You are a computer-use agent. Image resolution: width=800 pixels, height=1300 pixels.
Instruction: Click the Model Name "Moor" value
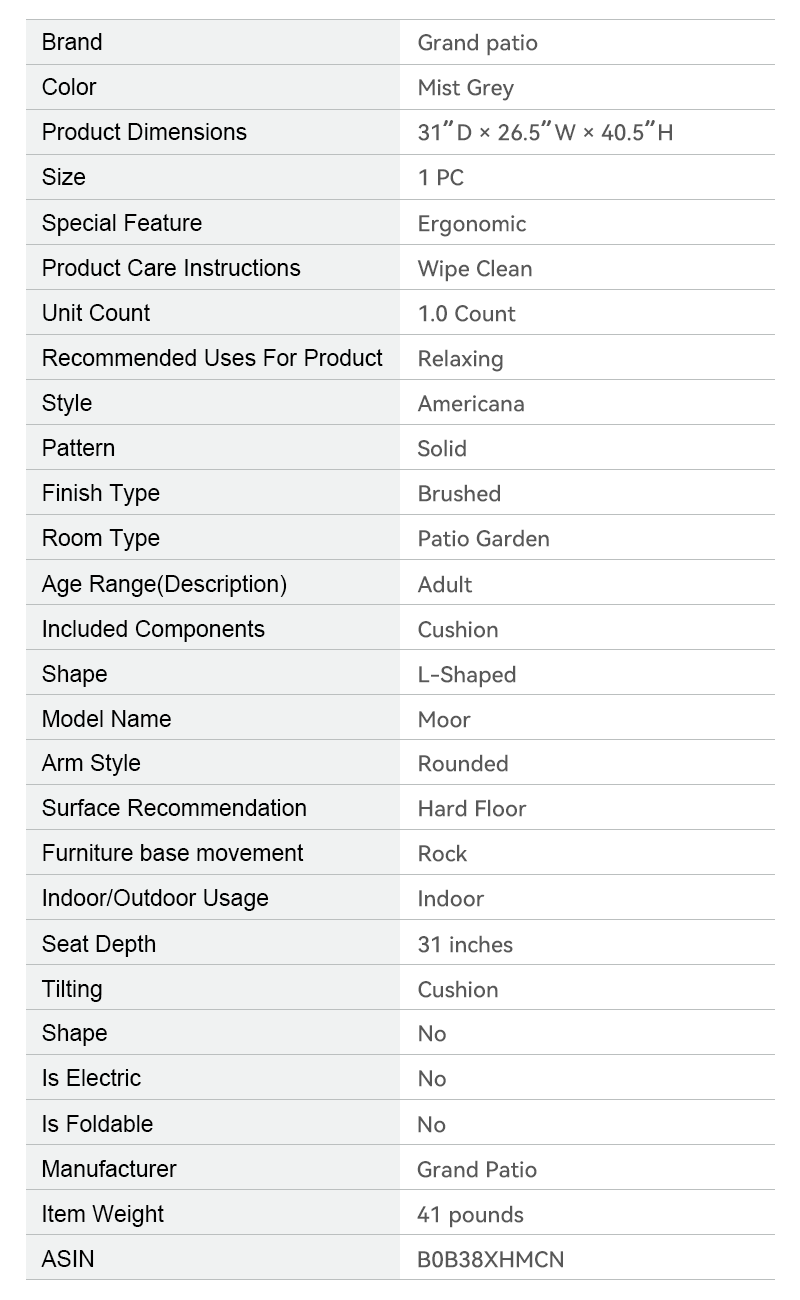click(x=443, y=720)
